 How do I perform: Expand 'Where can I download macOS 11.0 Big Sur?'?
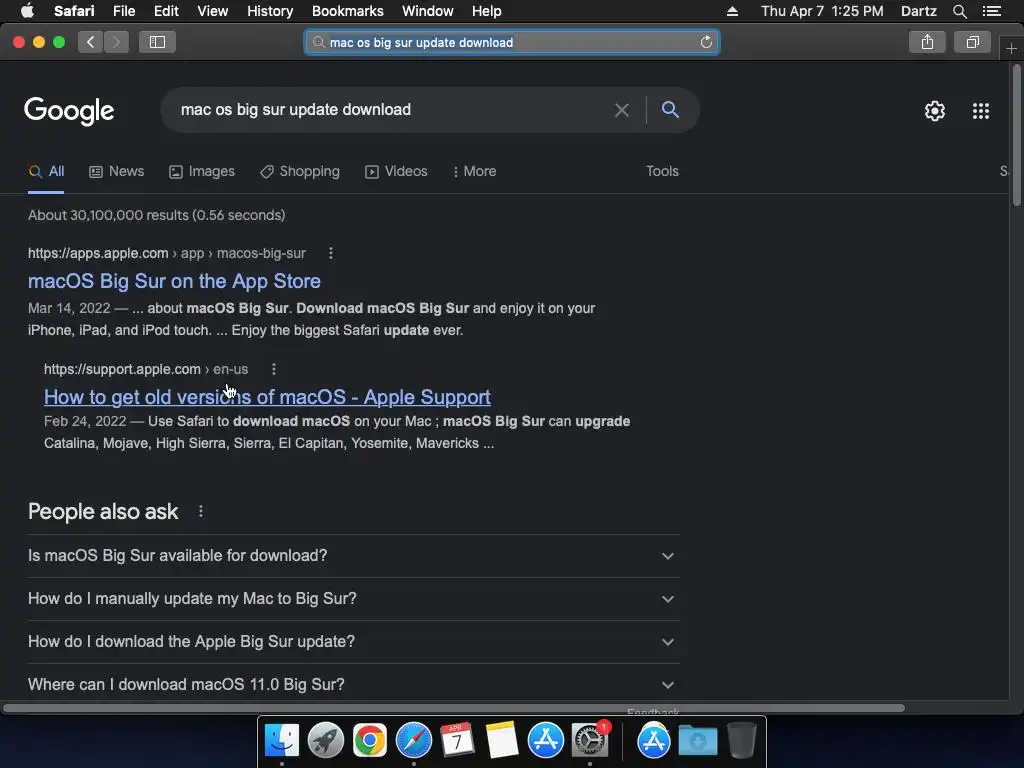[x=353, y=684]
